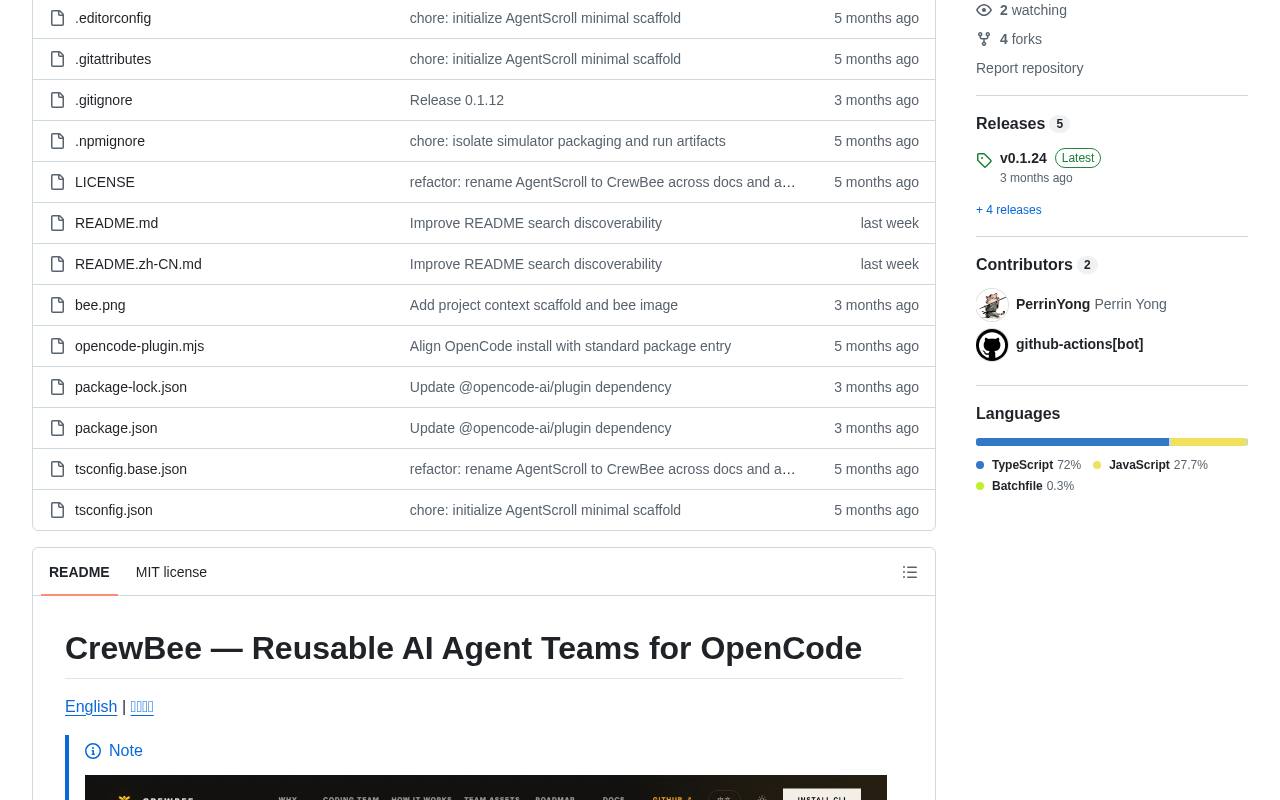Open the LICENSE file

105,182
